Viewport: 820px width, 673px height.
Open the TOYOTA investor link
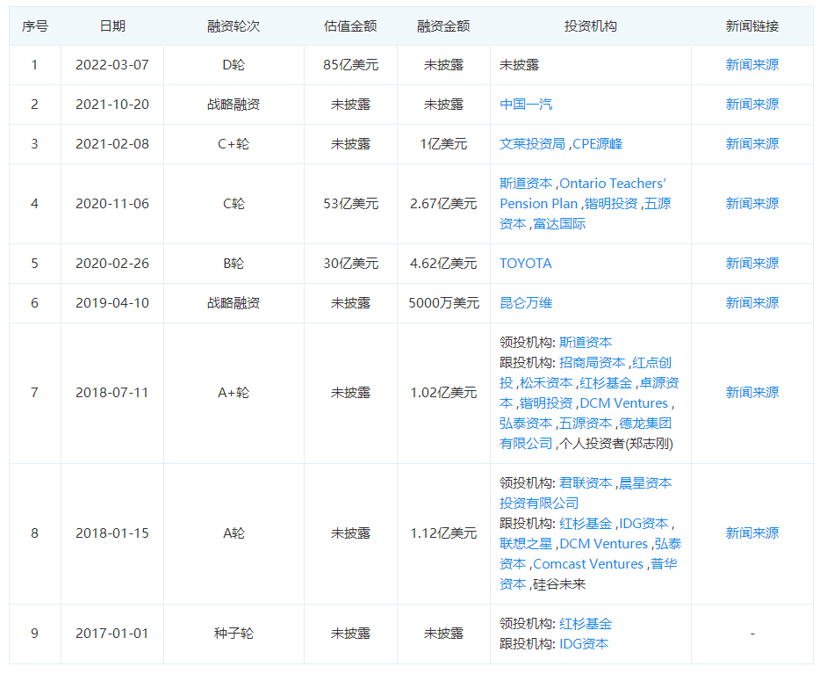pyautogui.click(x=524, y=263)
